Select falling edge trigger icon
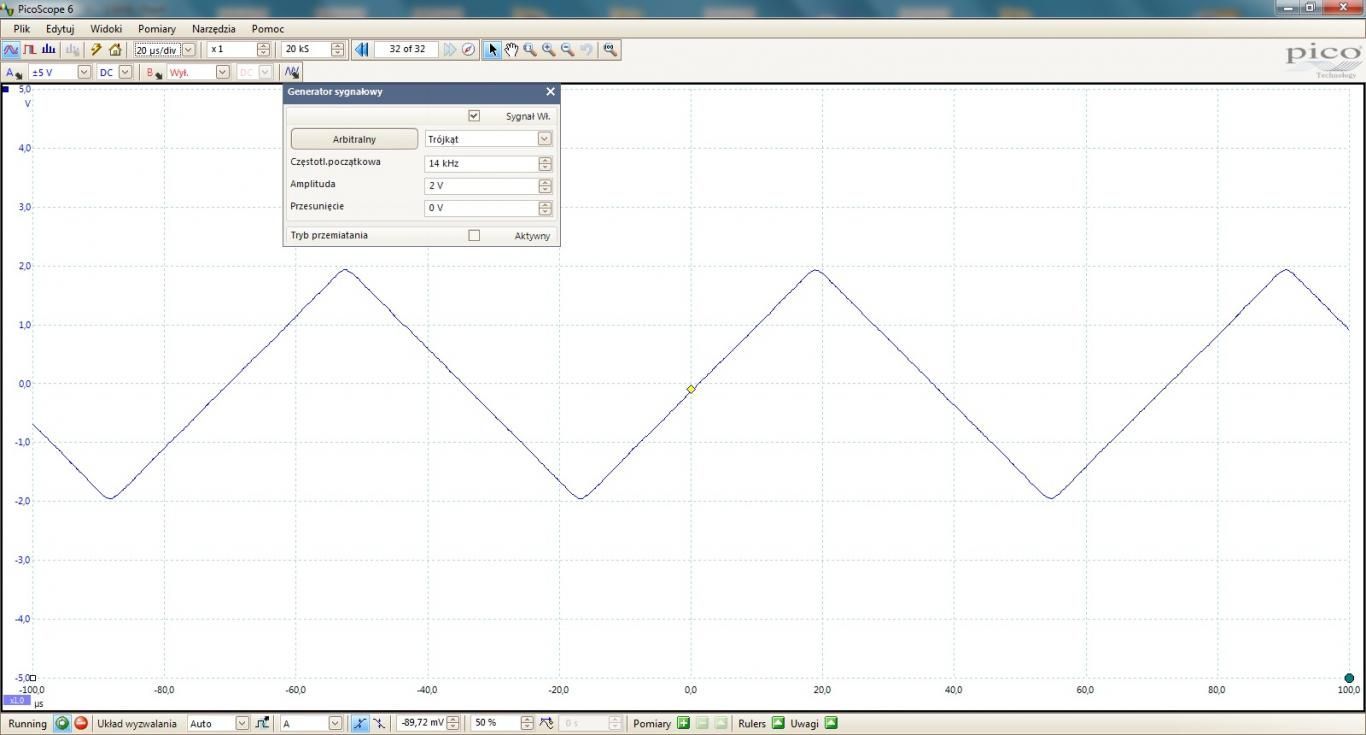1366x735 pixels. pyautogui.click(x=379, y=723)
